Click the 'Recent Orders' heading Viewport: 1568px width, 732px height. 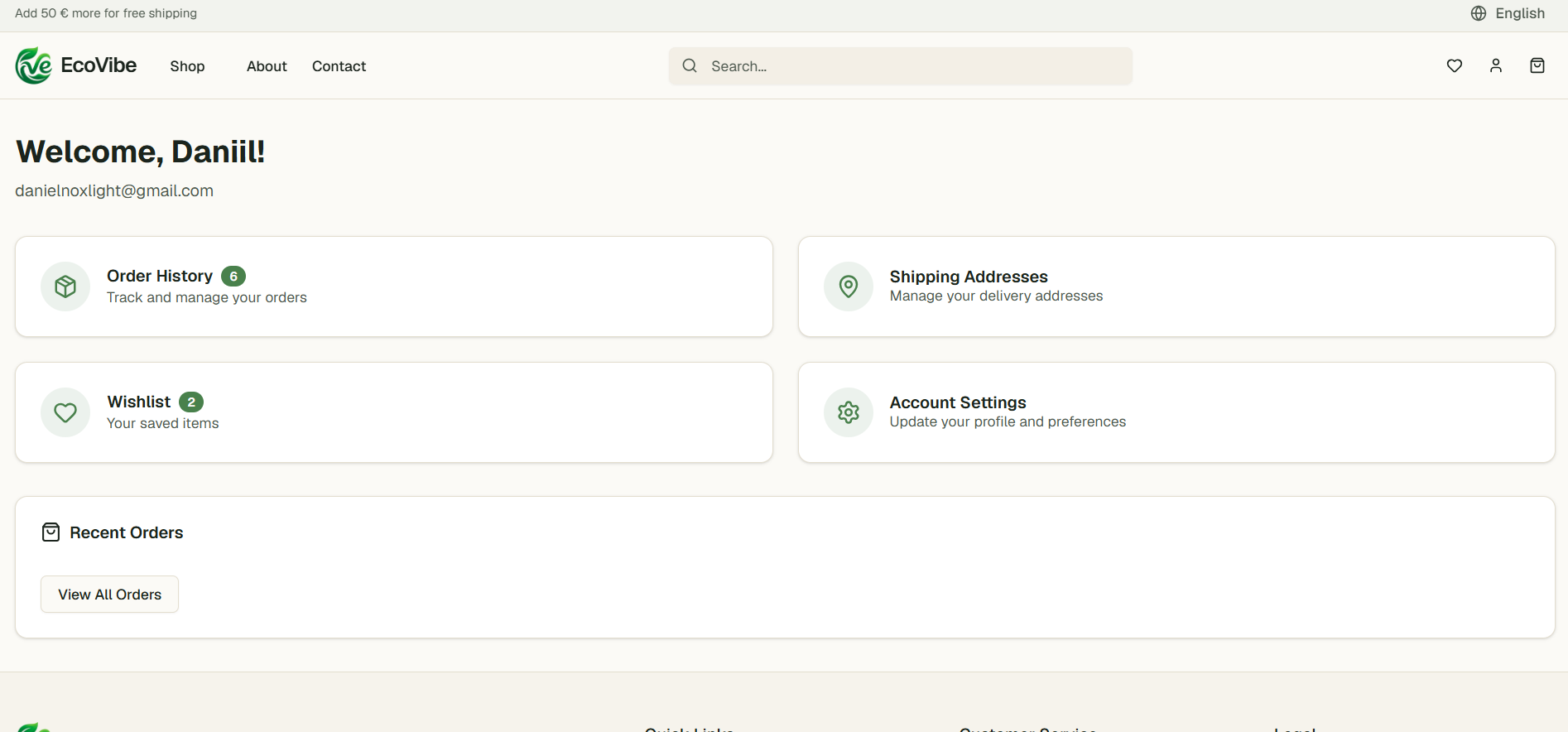click(127, 532)
